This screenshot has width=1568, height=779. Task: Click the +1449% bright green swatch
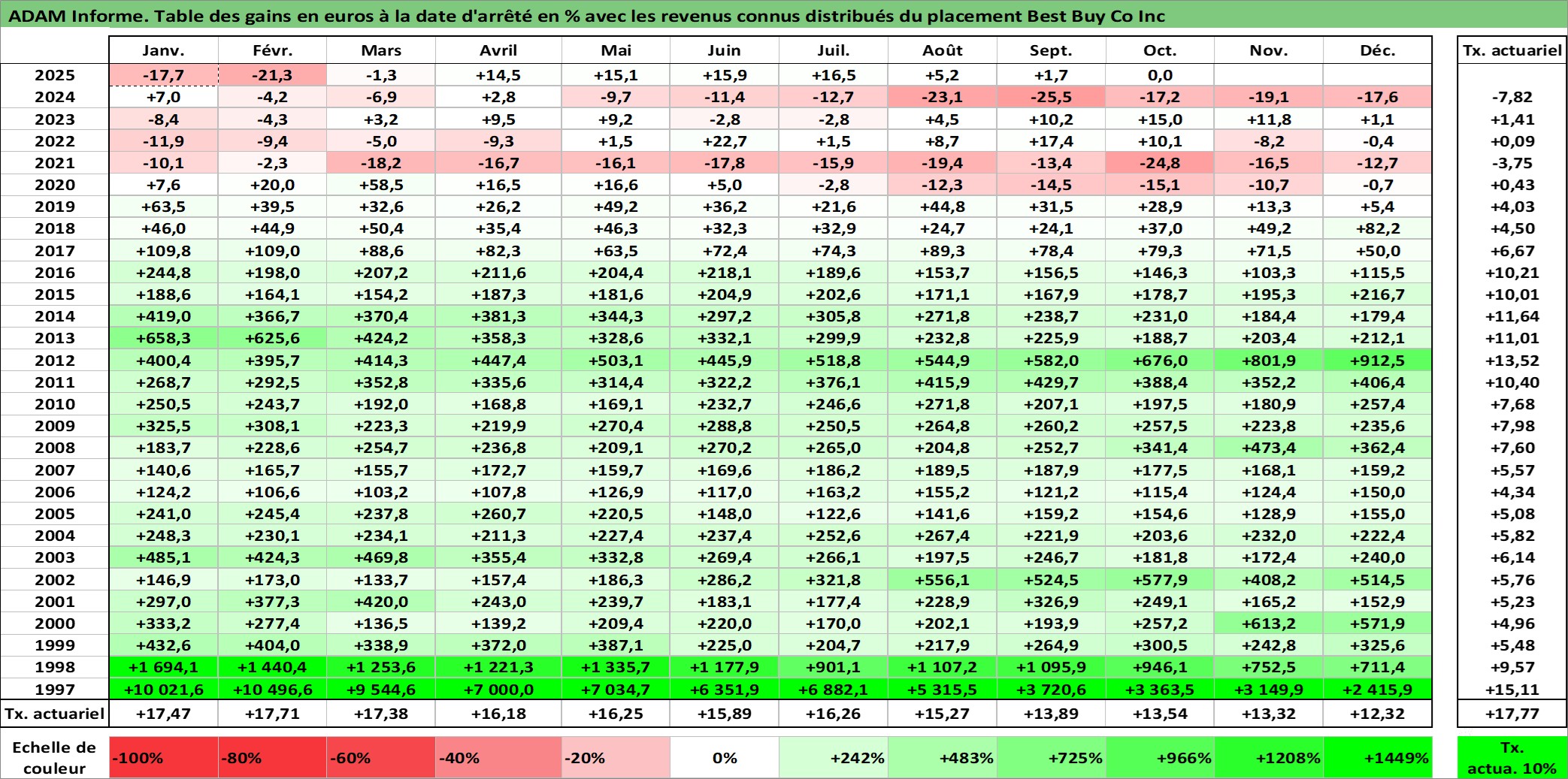1378,757
